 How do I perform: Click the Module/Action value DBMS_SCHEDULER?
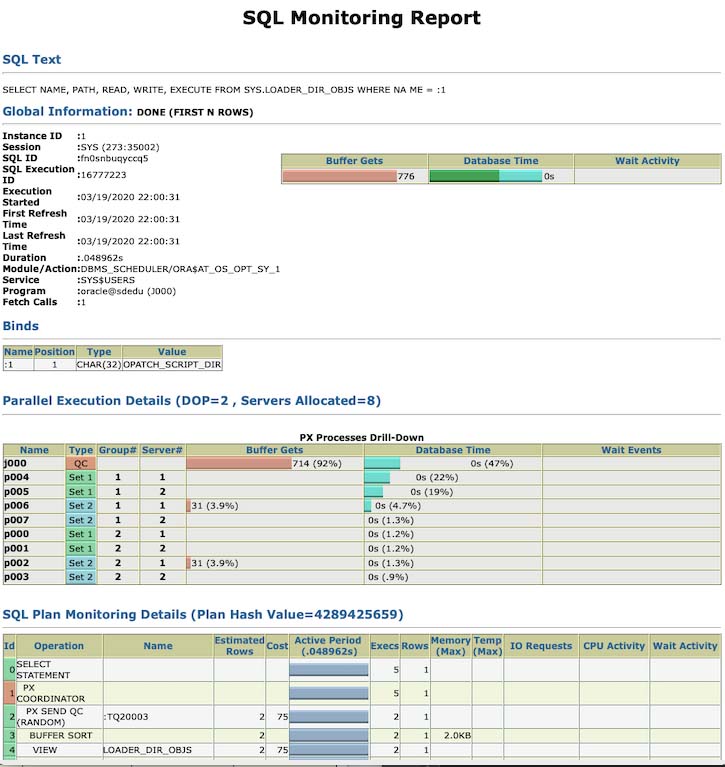180,269
